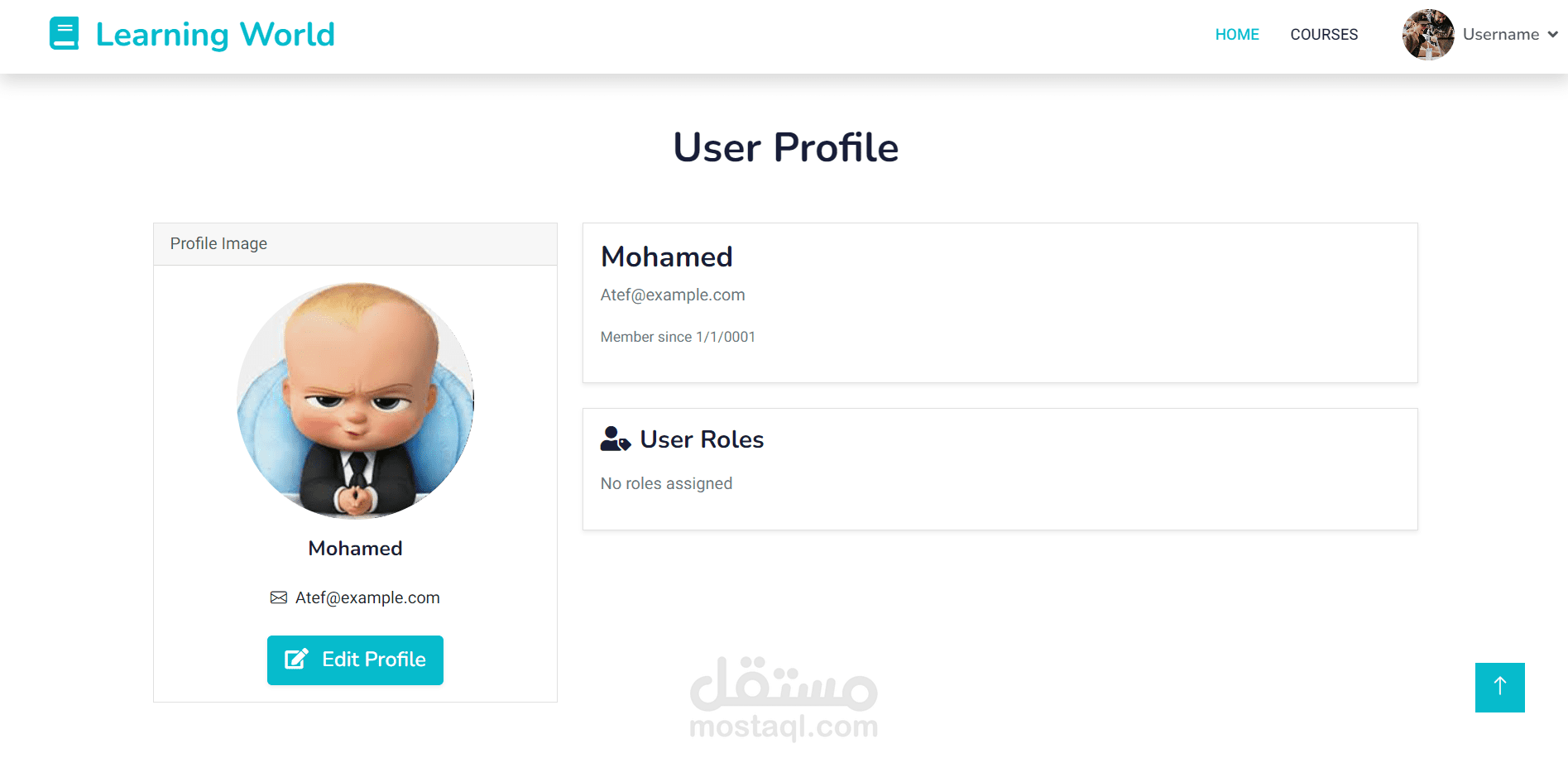Click the No roles assigned text
This screenshot has height=758, width=1568.
tap(666, 483)
